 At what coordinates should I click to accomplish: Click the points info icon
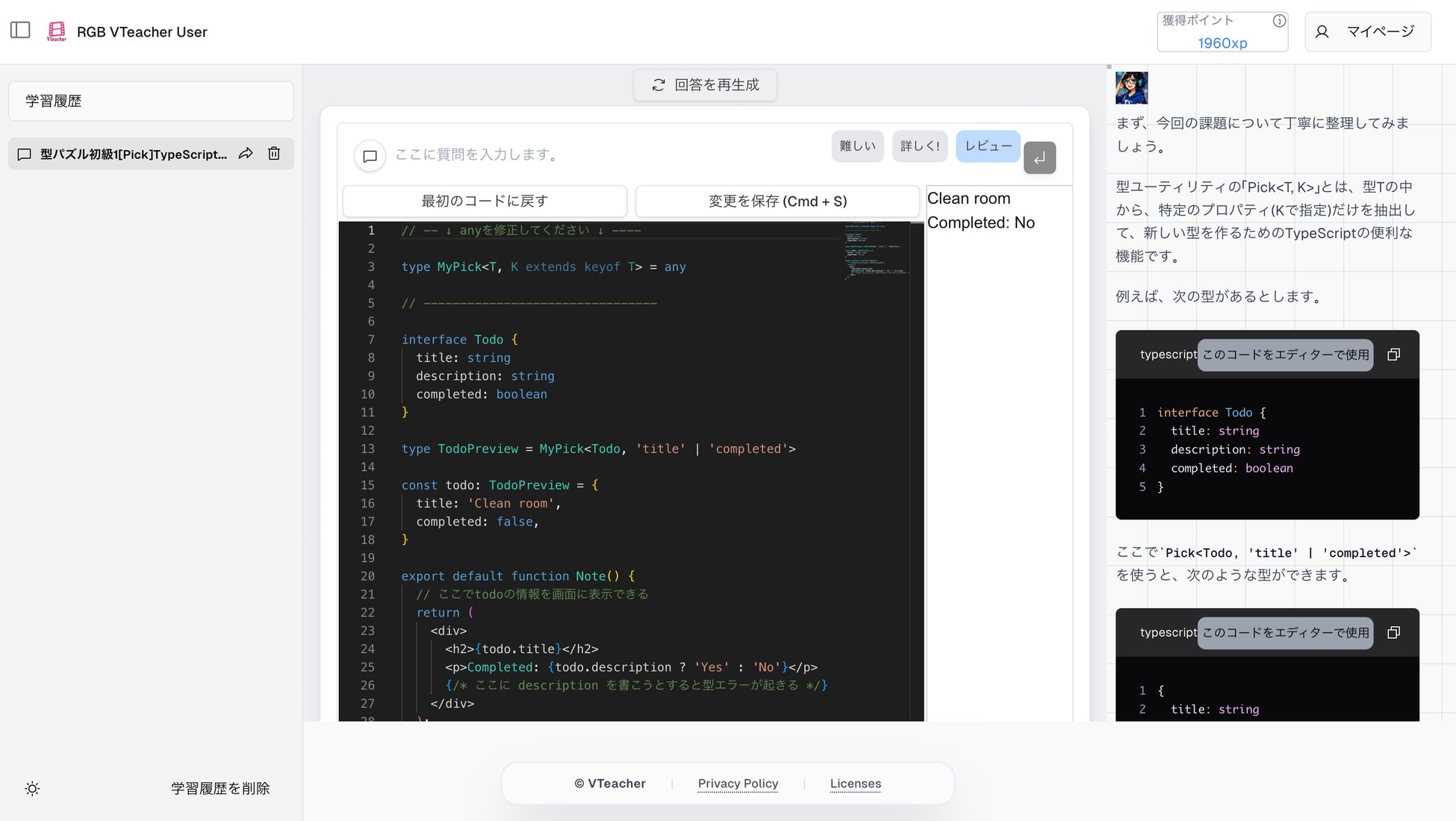point(1278,21)
